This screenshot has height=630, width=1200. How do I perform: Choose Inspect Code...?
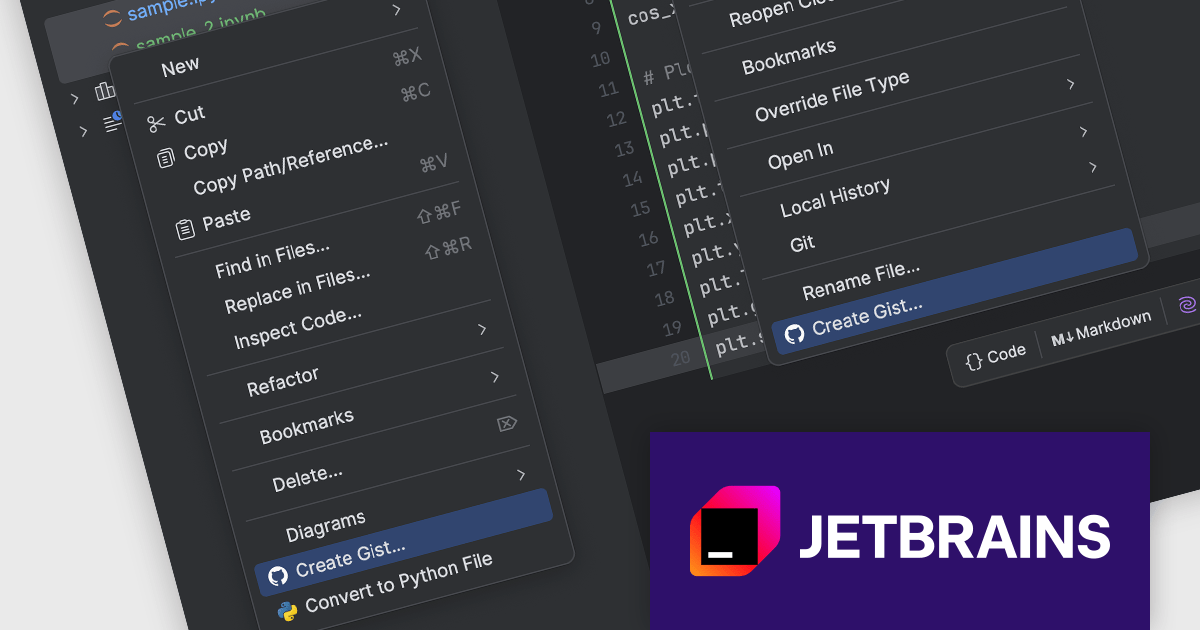click(x=298, y=327)
